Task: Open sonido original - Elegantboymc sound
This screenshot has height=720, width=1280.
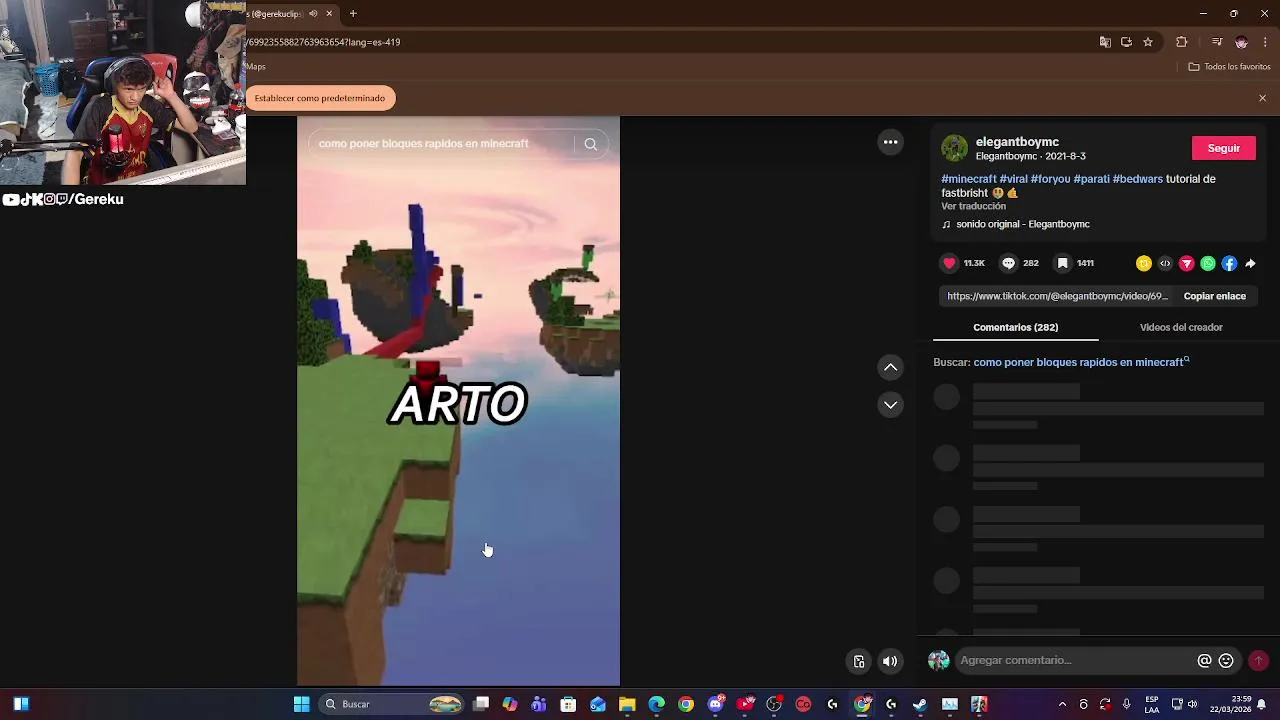Action: pyautogui.click(x=1022, y=224)
